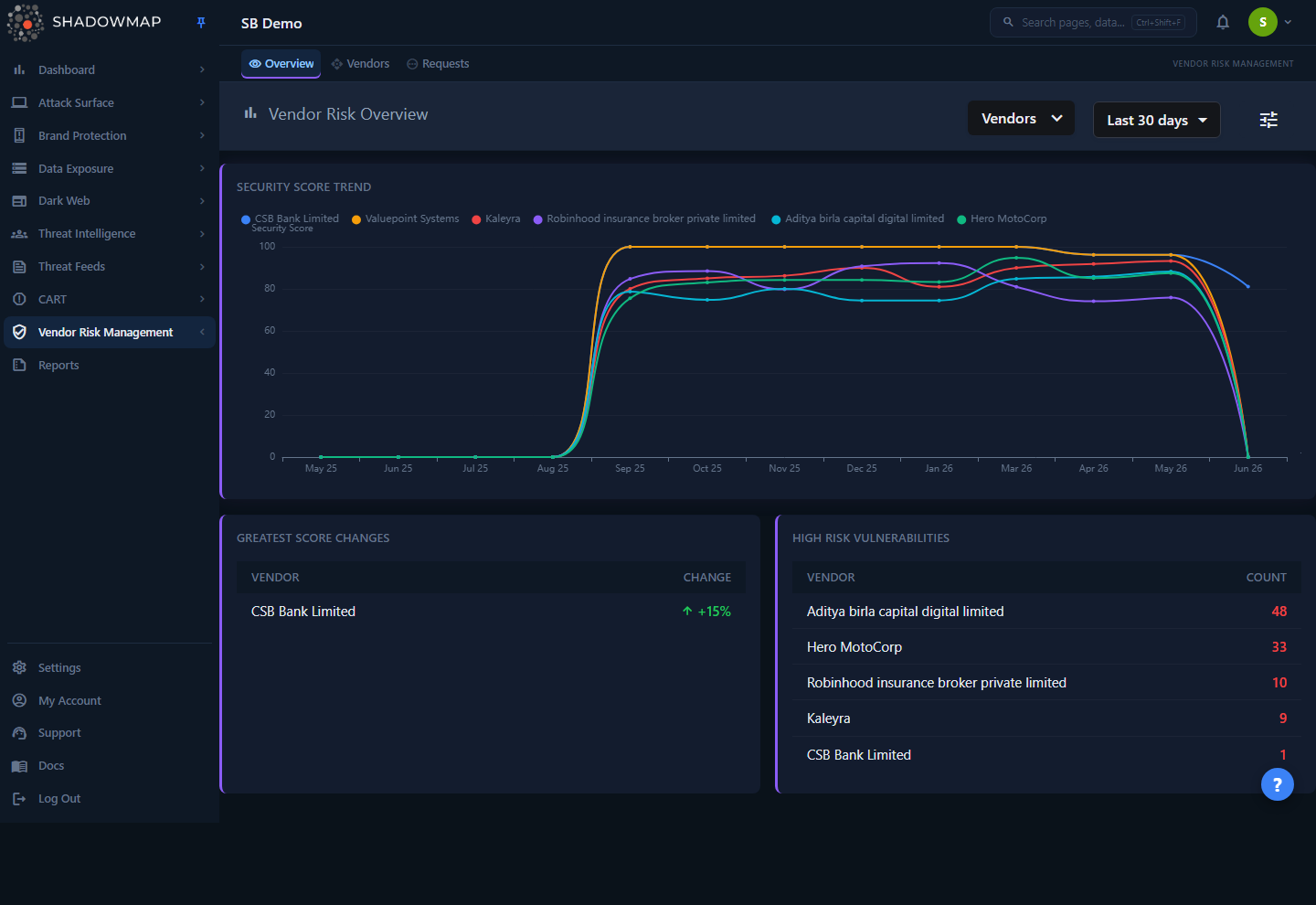Screen dimensions: 1316x905
Task: Click the green S user avatar
Action: click(x=1263, y=22)
